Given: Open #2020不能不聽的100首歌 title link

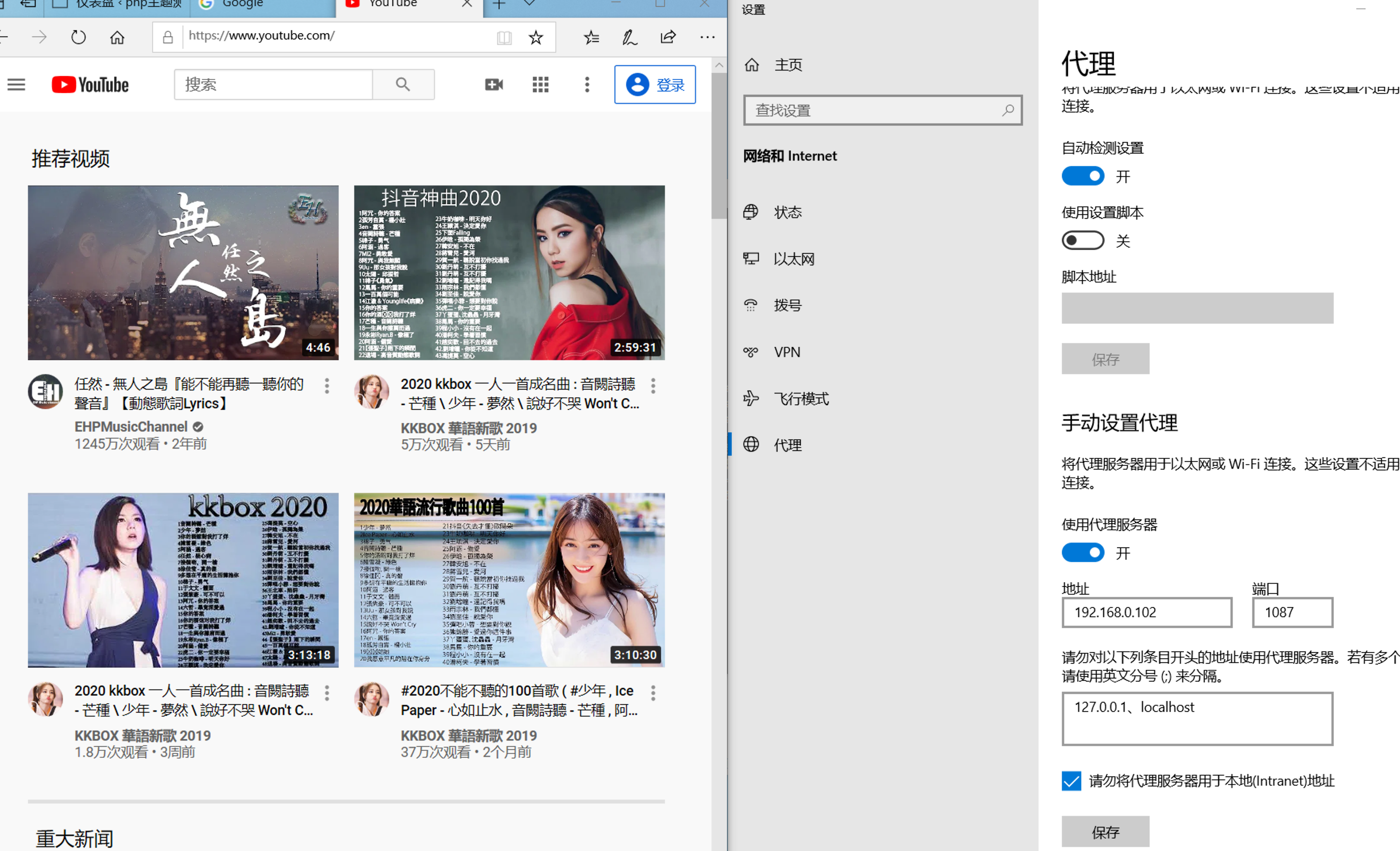Looking at the screenshot, I should pos(519,701).
